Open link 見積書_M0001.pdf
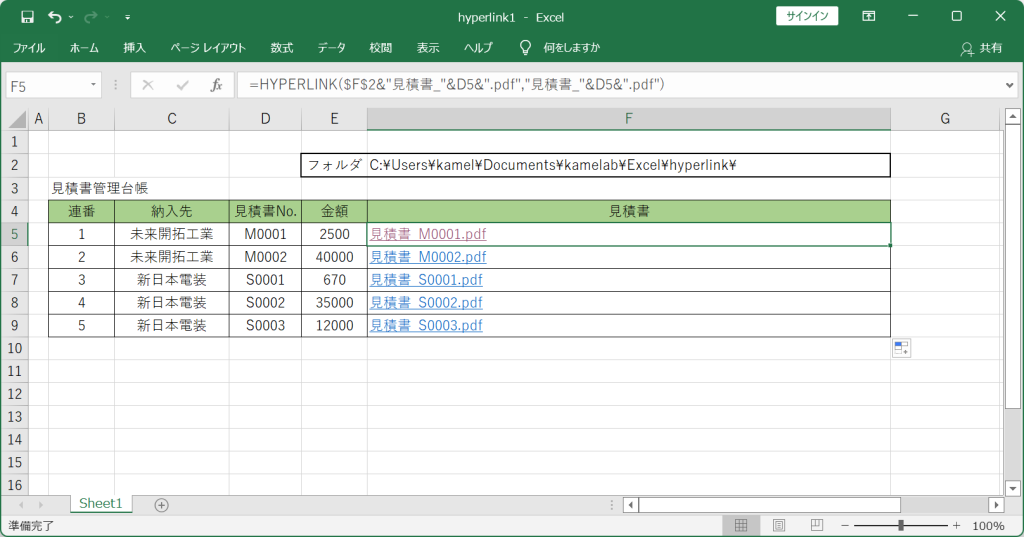The height and width of the screenshot is (537, 1024). 428,234
